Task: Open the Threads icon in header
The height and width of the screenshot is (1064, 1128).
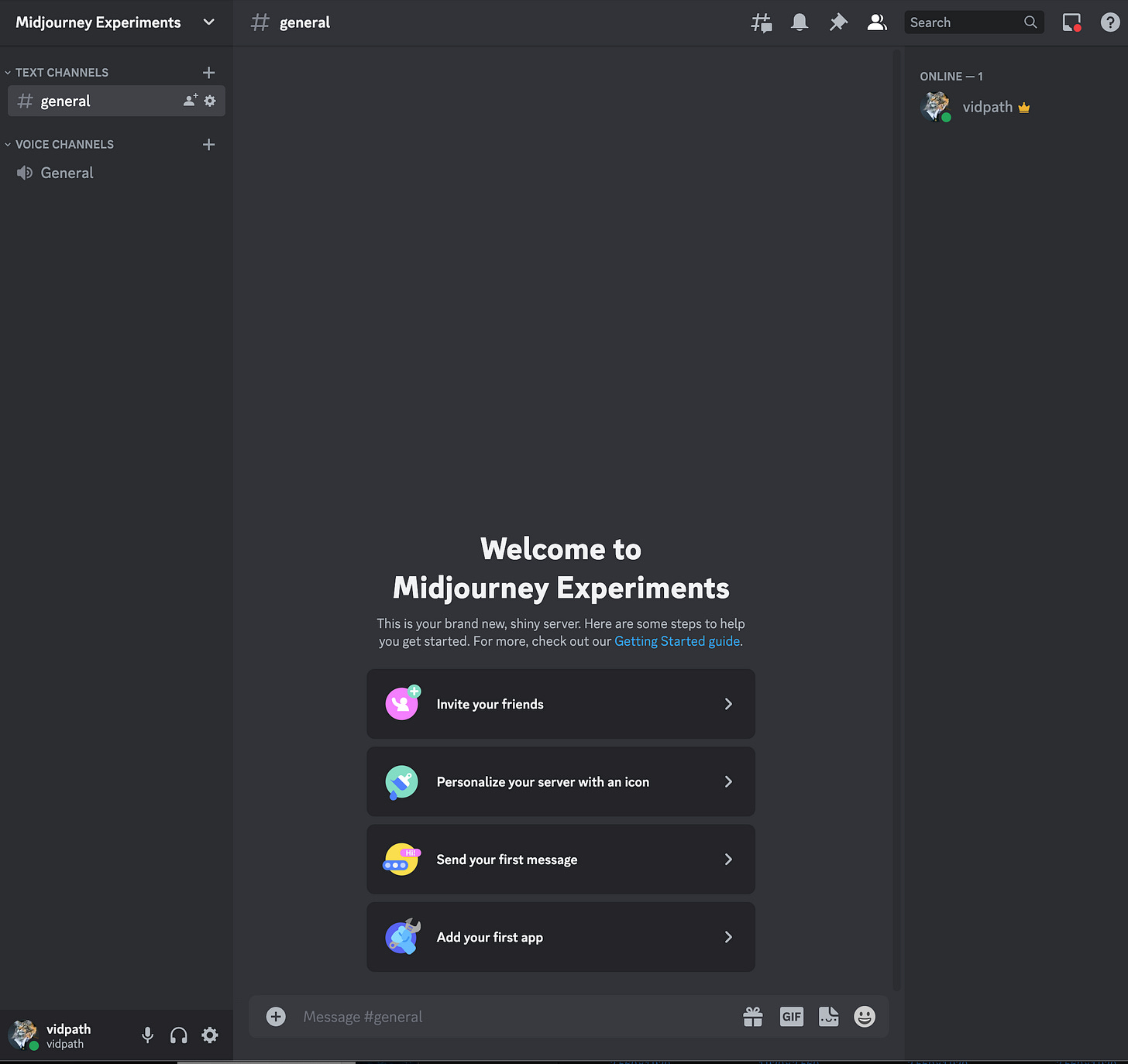Action: [x=762, y=22]
